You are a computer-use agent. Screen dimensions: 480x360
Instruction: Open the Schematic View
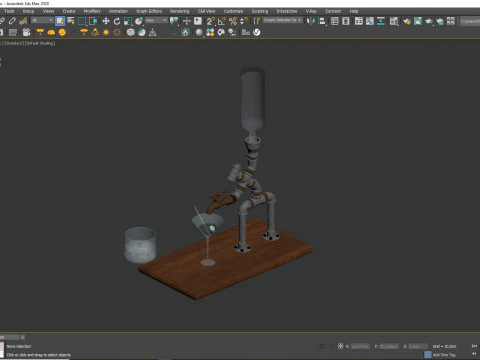(381, 21)
